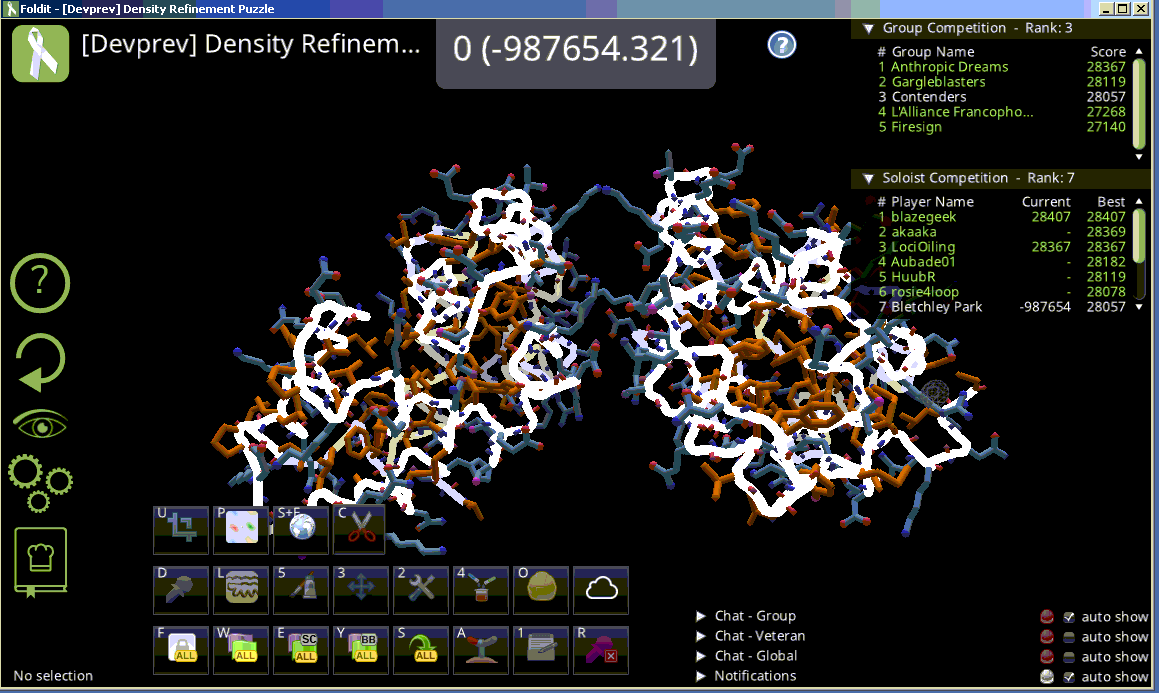Click the green gears settings icon

[40, 482]
